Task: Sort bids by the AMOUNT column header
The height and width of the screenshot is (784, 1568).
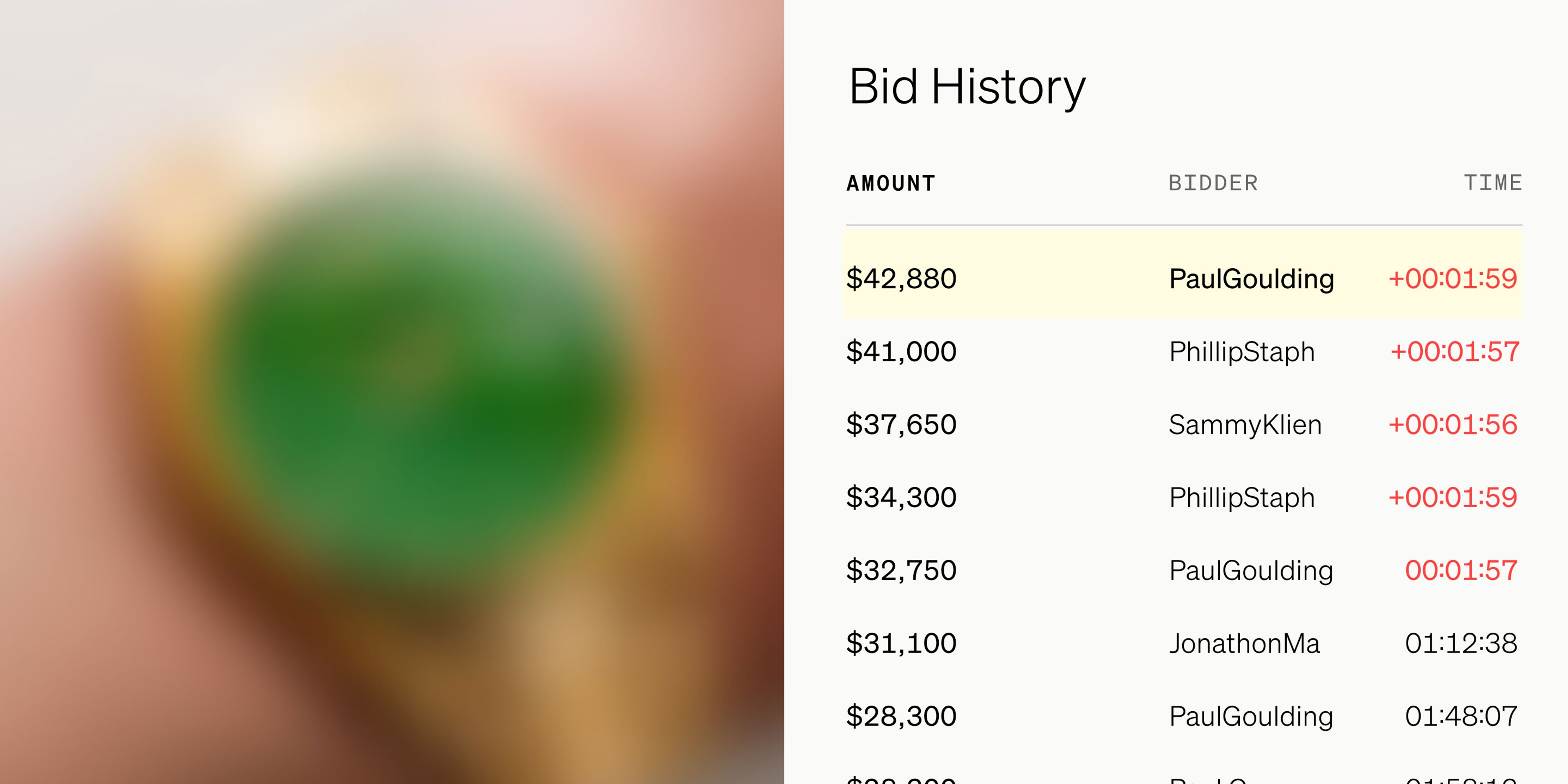Action: [891, 183]
